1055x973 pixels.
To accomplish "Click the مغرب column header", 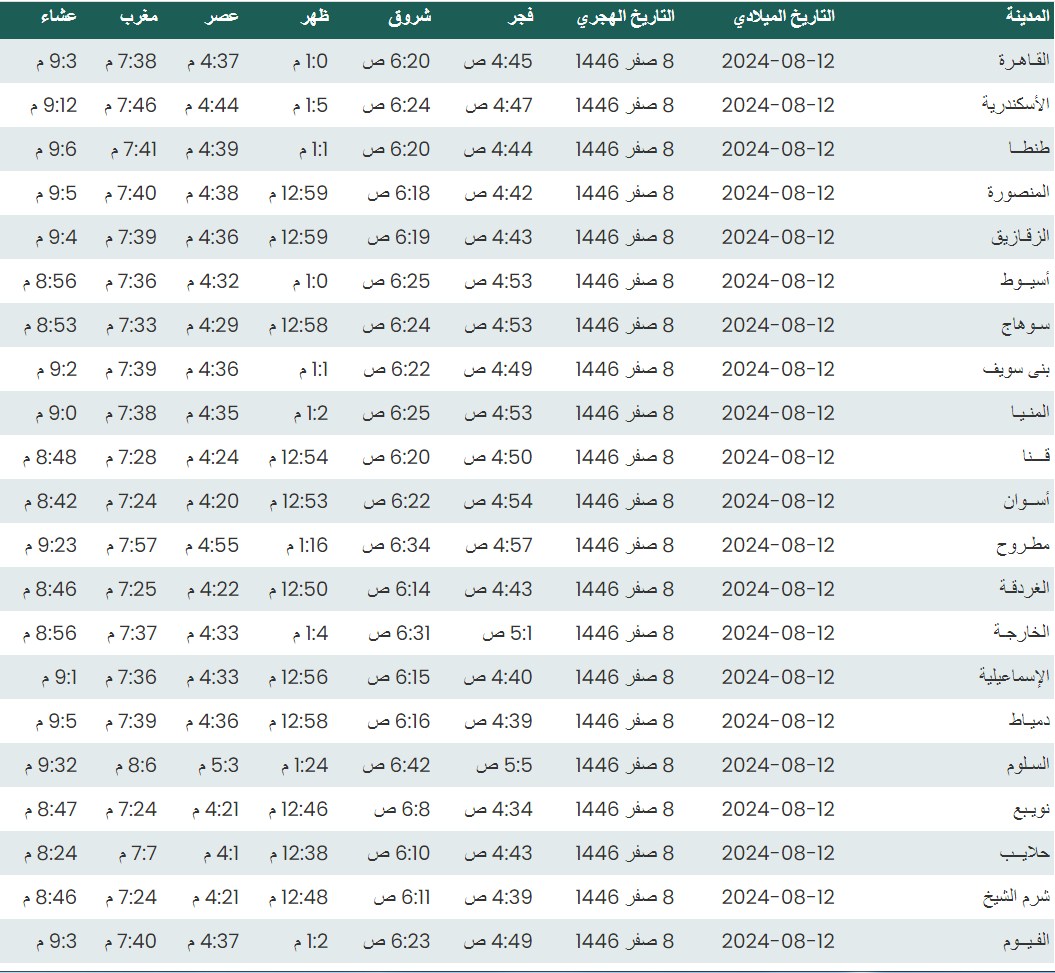I will tap(138, 17).
